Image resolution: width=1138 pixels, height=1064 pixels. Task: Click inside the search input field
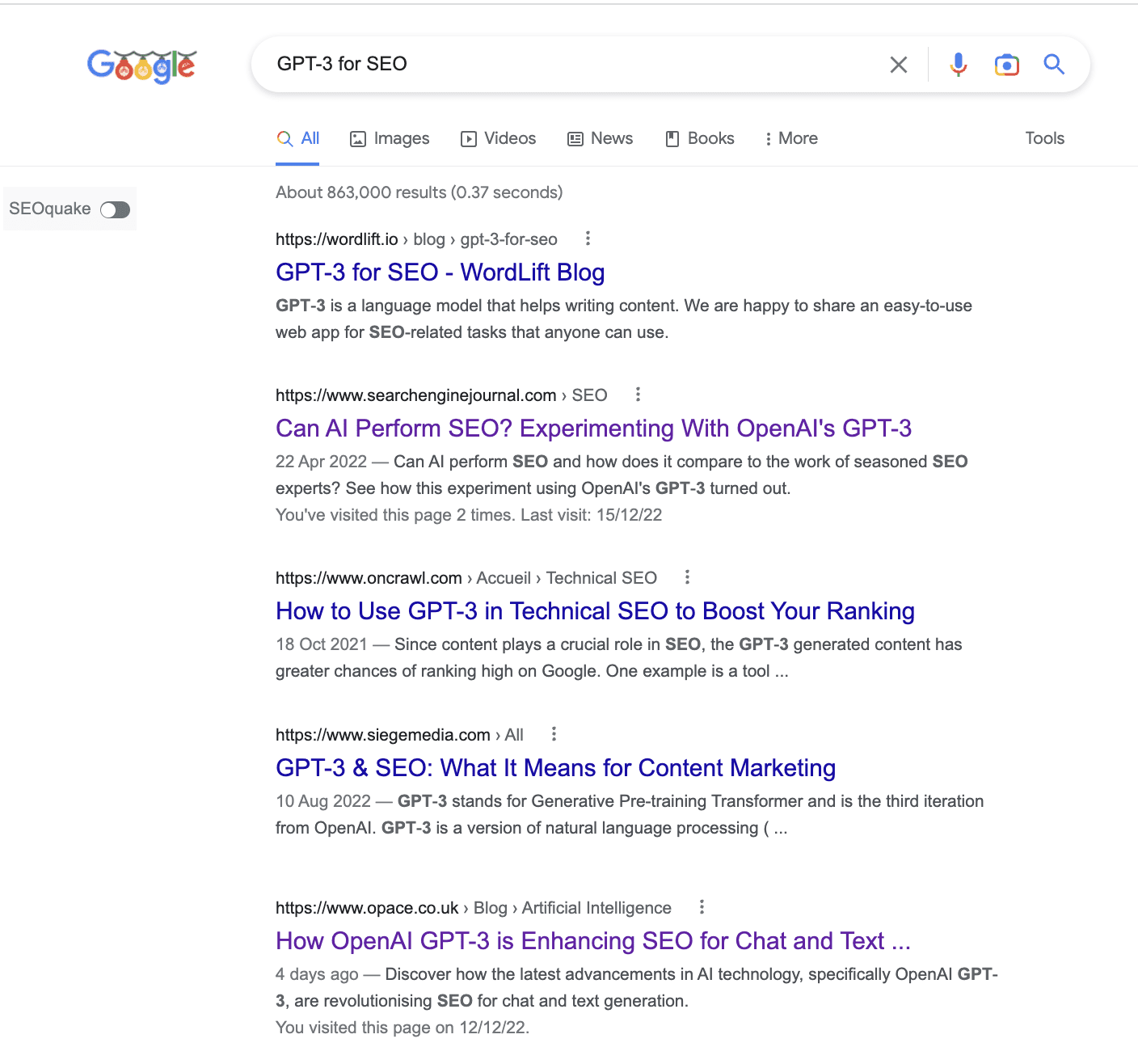pos(566,64)
